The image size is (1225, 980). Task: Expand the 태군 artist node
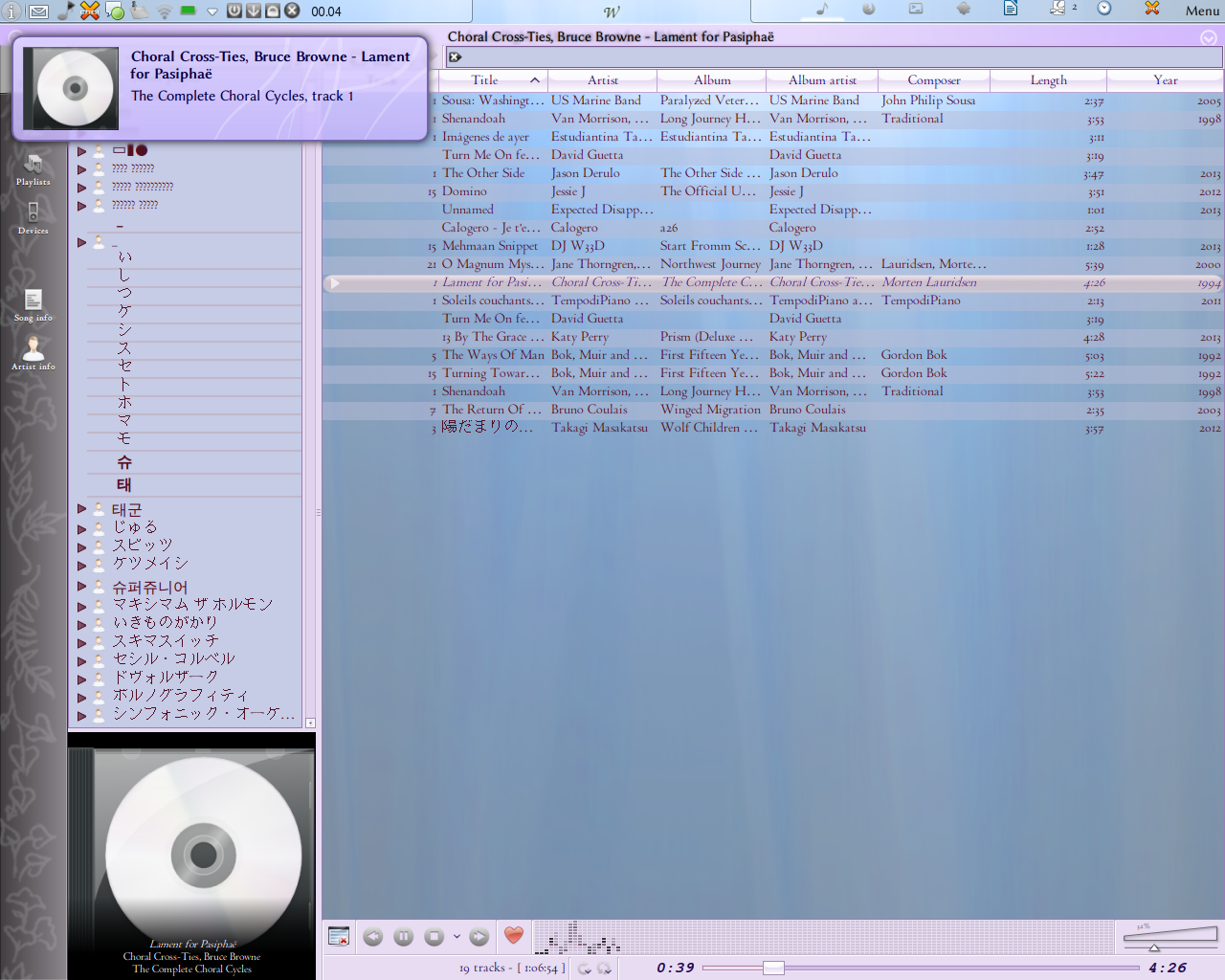pos(82,509)
